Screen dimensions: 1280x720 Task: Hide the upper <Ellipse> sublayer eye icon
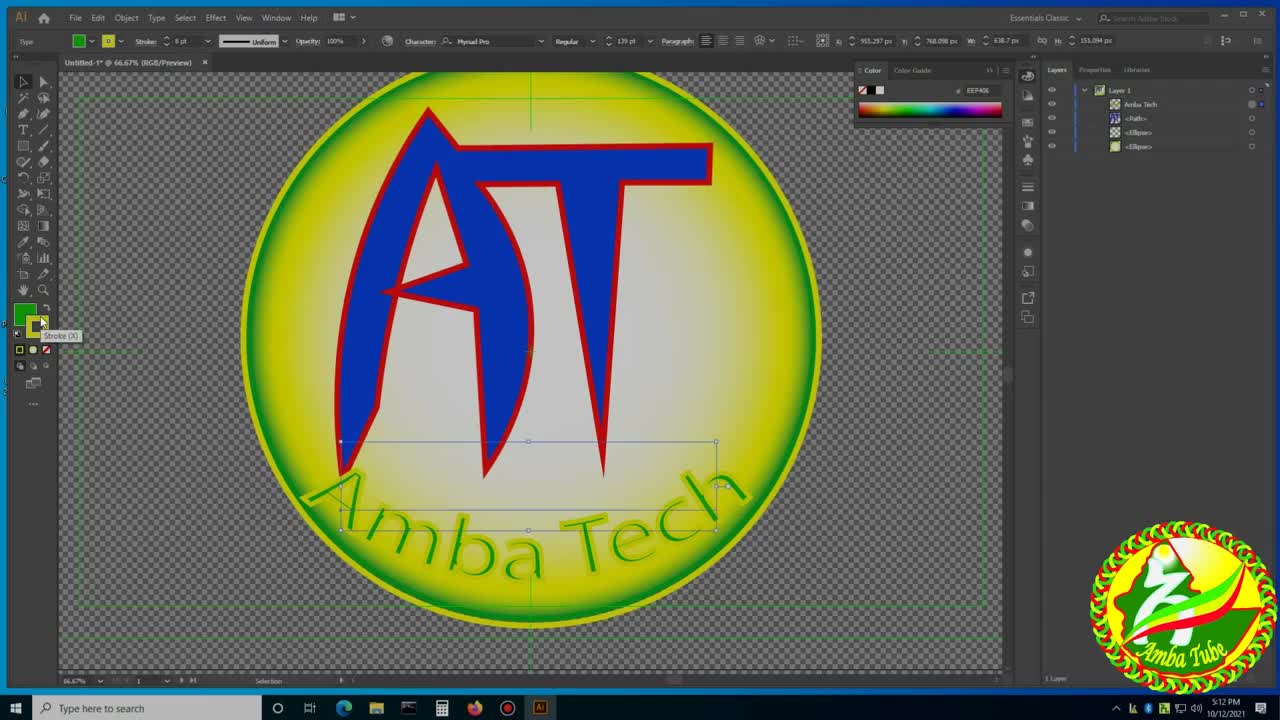point(1051,132)
